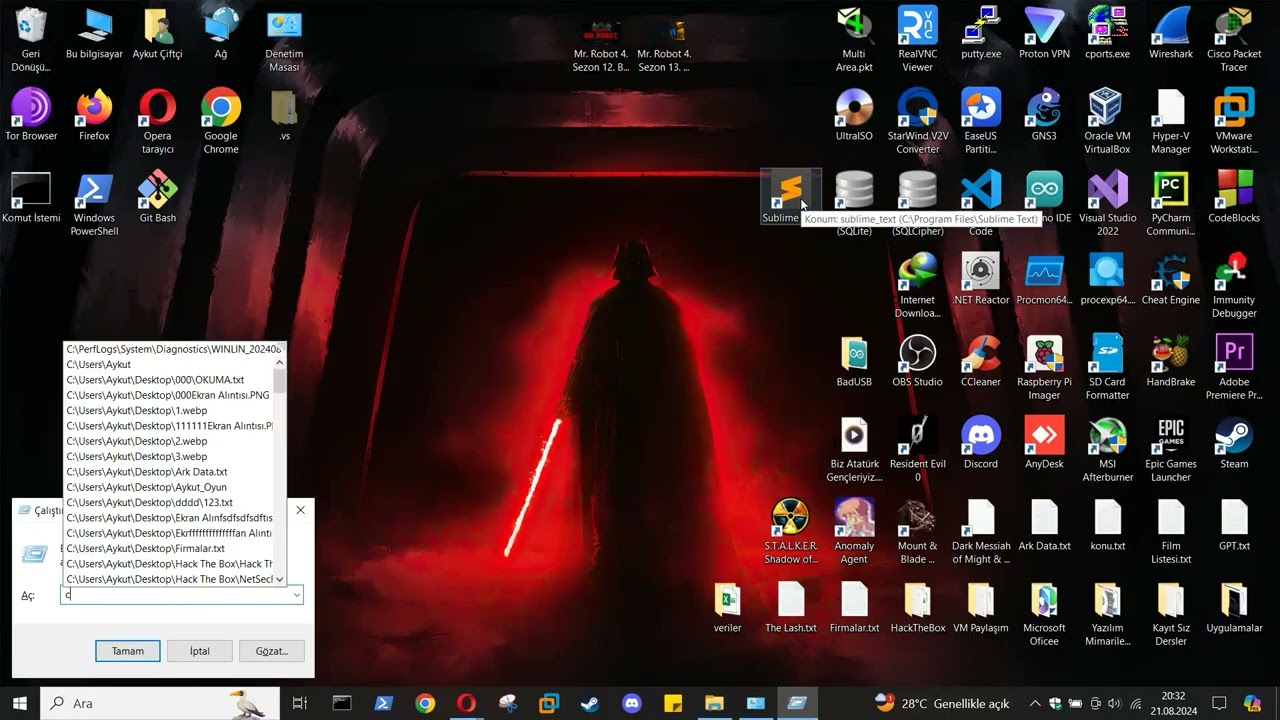Viewport: 1280px width, 720px height.
Task: Click the volume icon in system tray
Action: coord(1115,703)
